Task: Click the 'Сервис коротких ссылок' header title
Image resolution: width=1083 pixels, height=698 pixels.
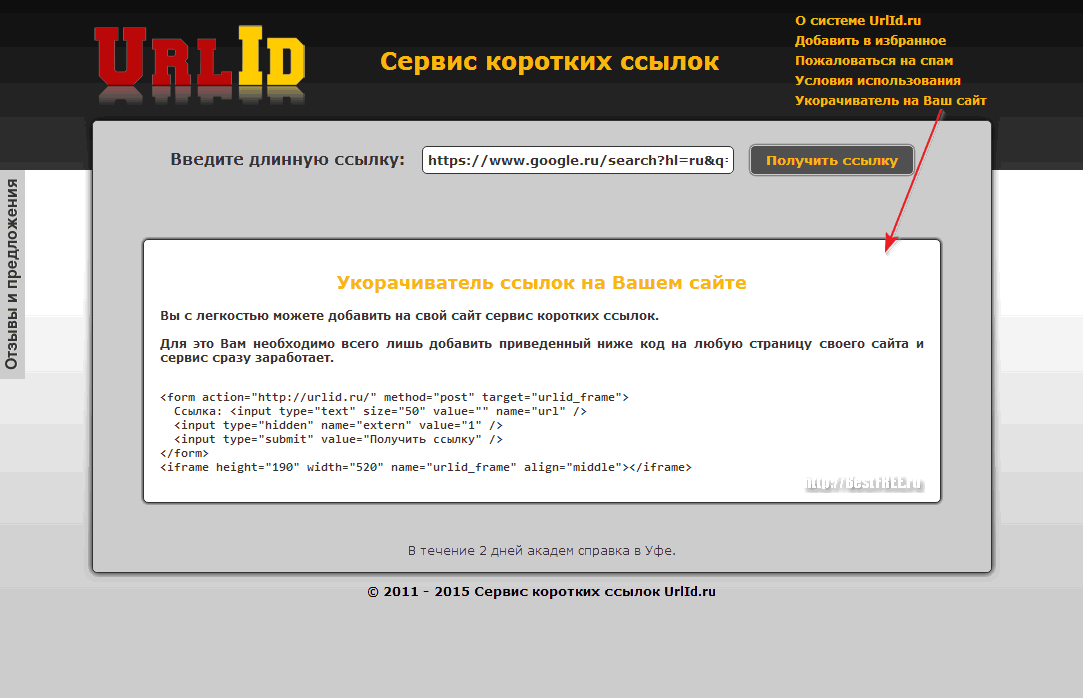Action: tap(549, 62)
